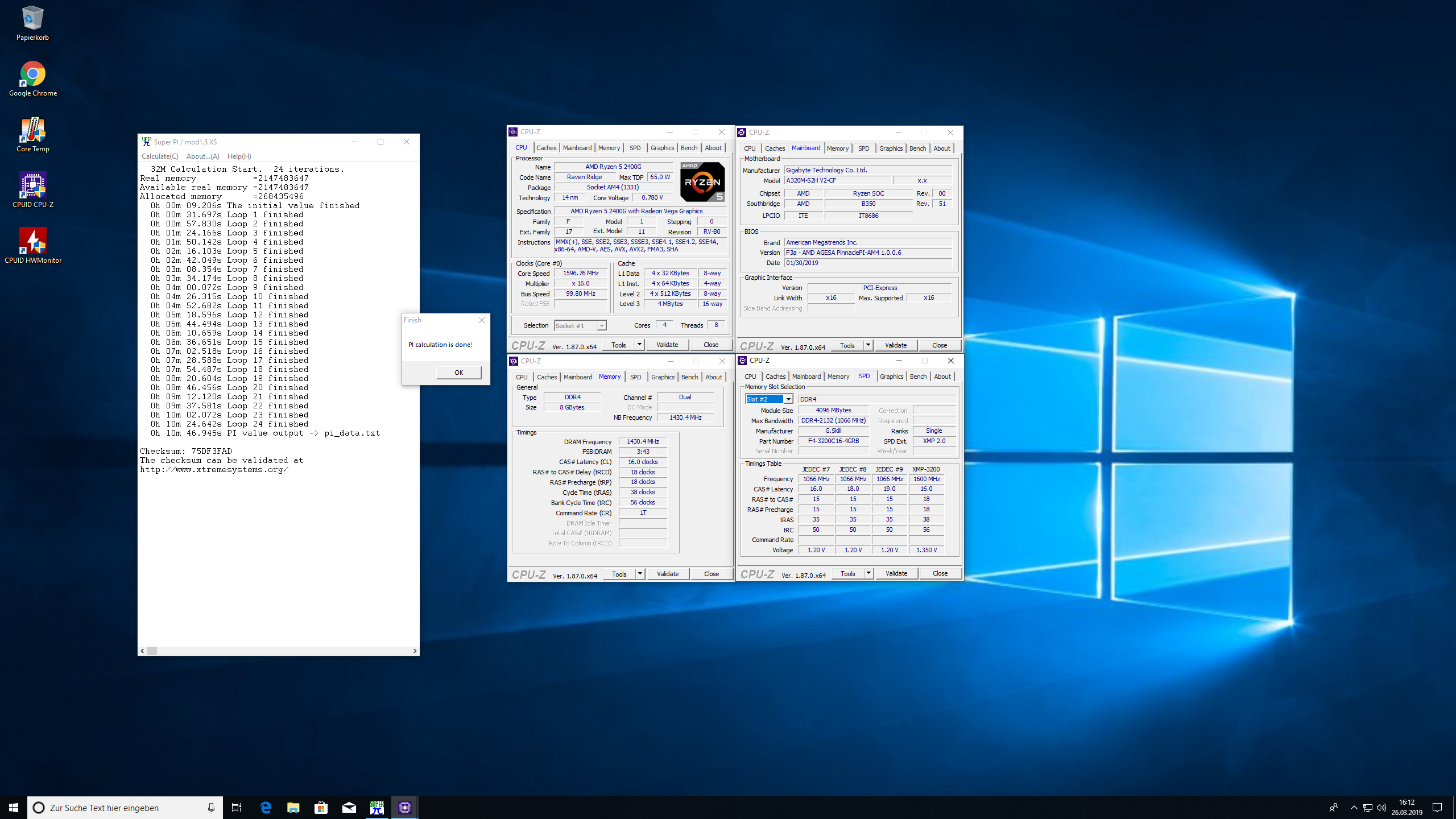Click OK in the Finish dialog
Screen dimensions: 1456x819
coord(458,373)
